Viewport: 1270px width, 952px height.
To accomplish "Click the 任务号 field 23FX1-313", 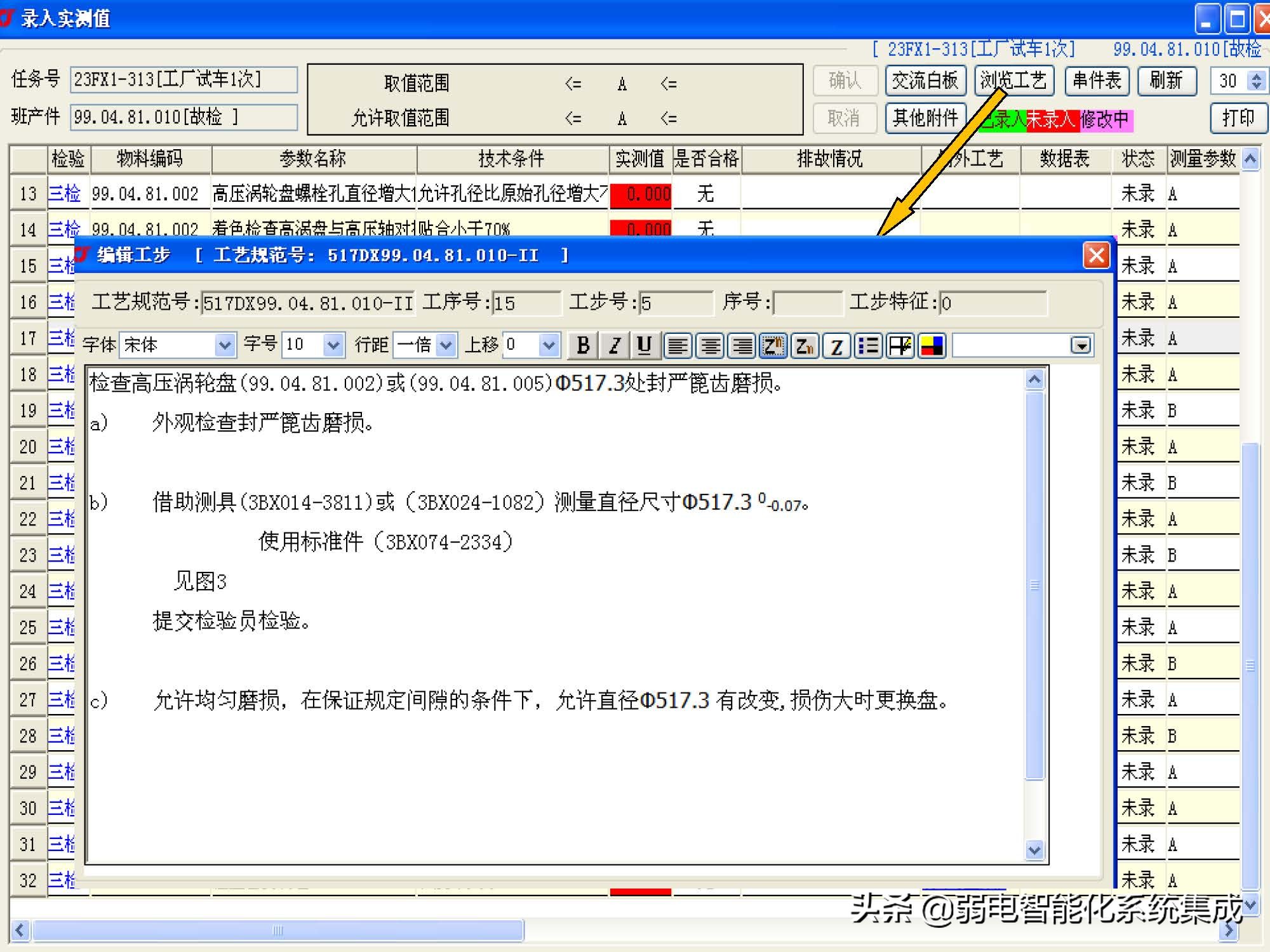I will [184, 80].
